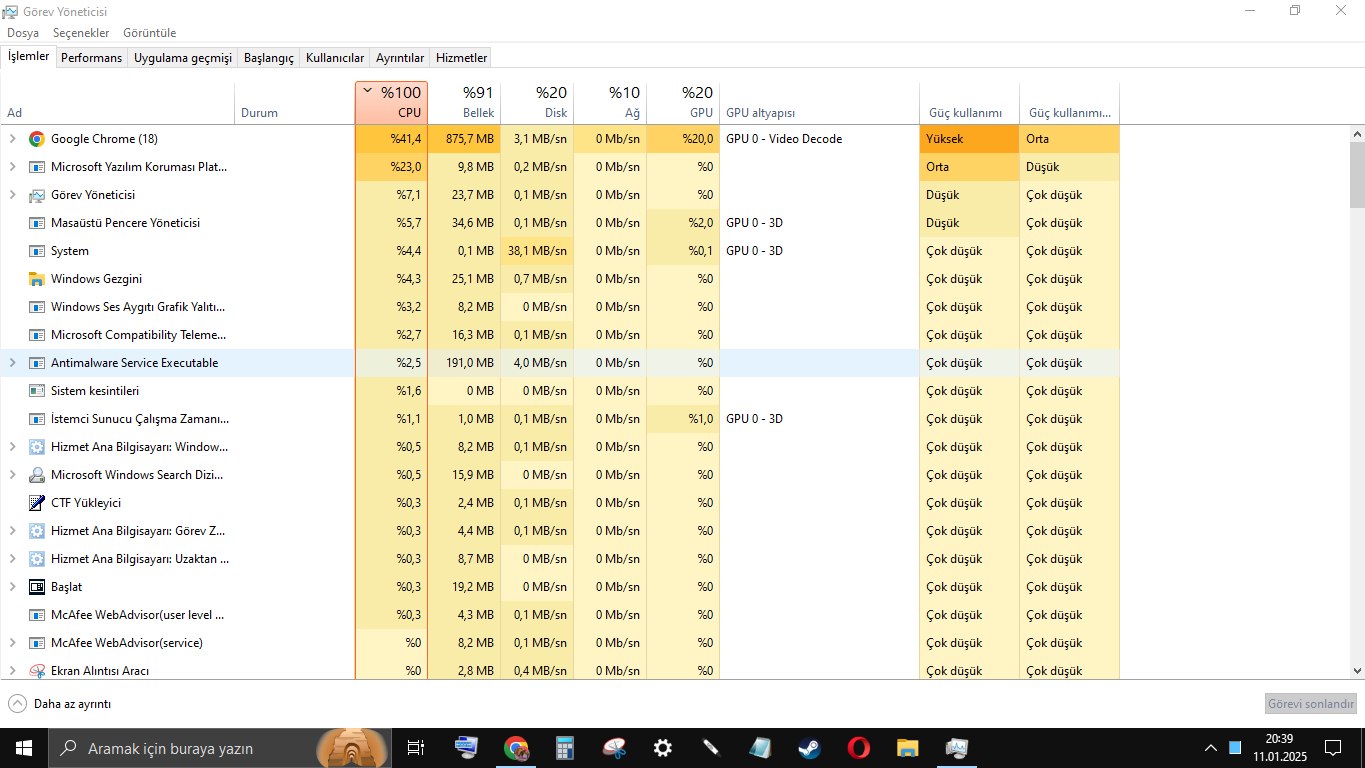
Task: Click the Daha az ayrıntı button
Action: (60, 704)
